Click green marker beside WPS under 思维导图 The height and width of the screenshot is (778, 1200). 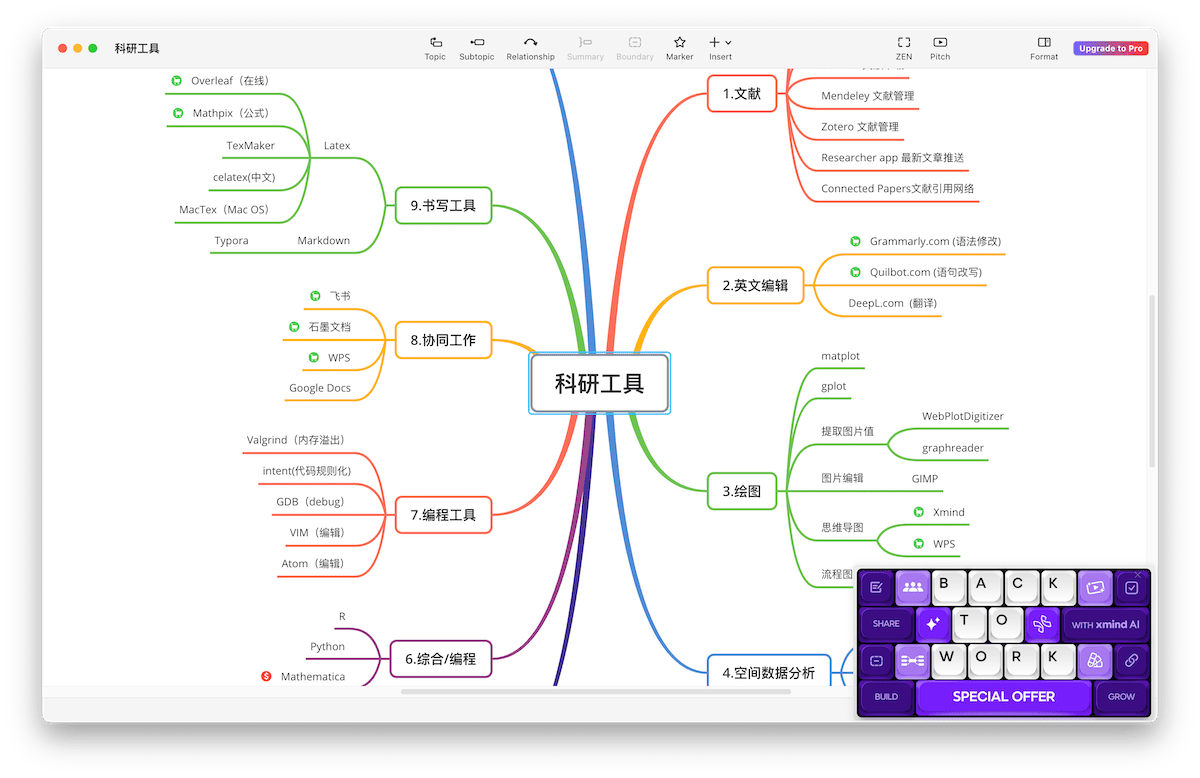pyautogui.click(x=918, y=544)
